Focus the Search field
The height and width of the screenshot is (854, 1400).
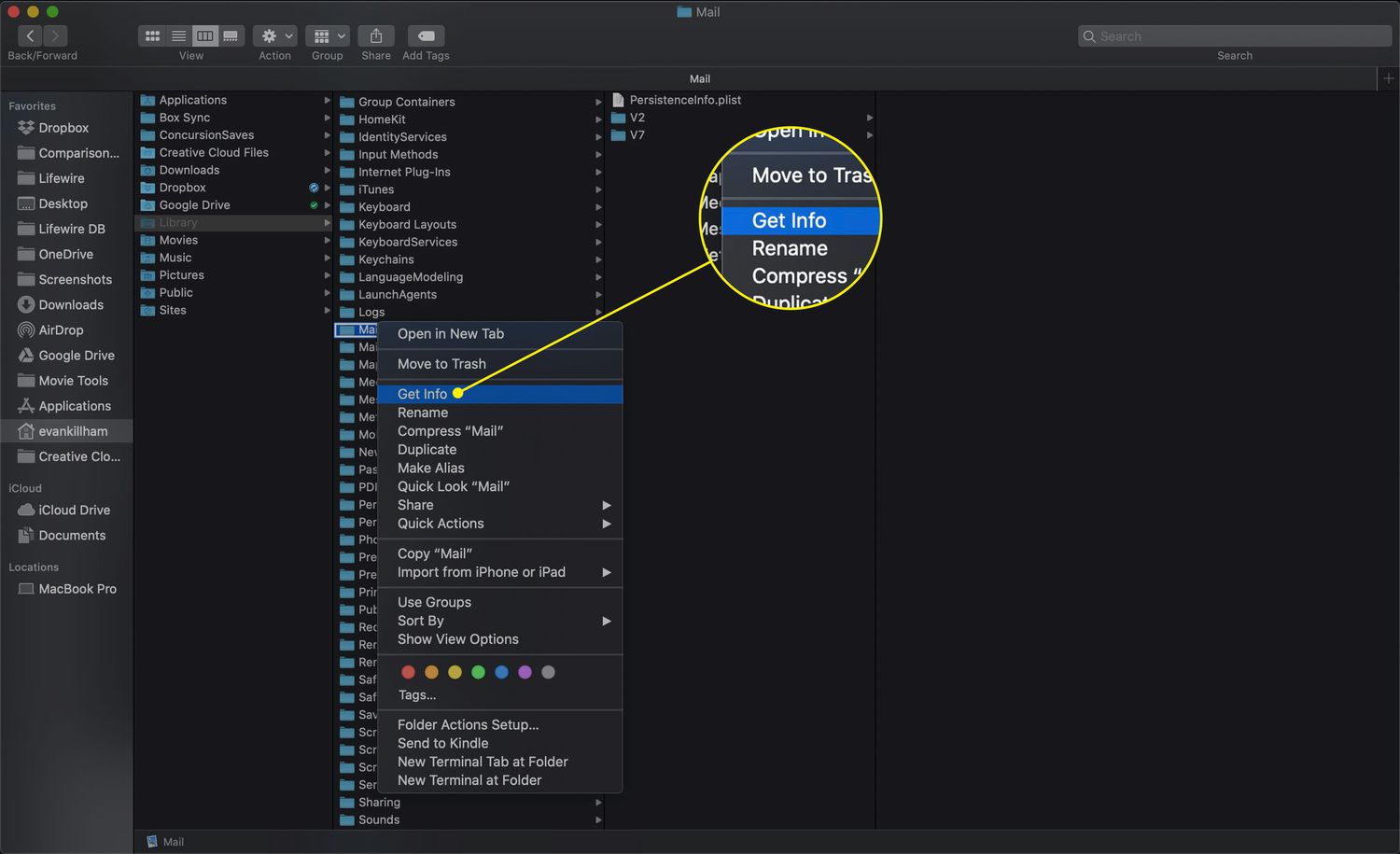[x=1235, y=35]
